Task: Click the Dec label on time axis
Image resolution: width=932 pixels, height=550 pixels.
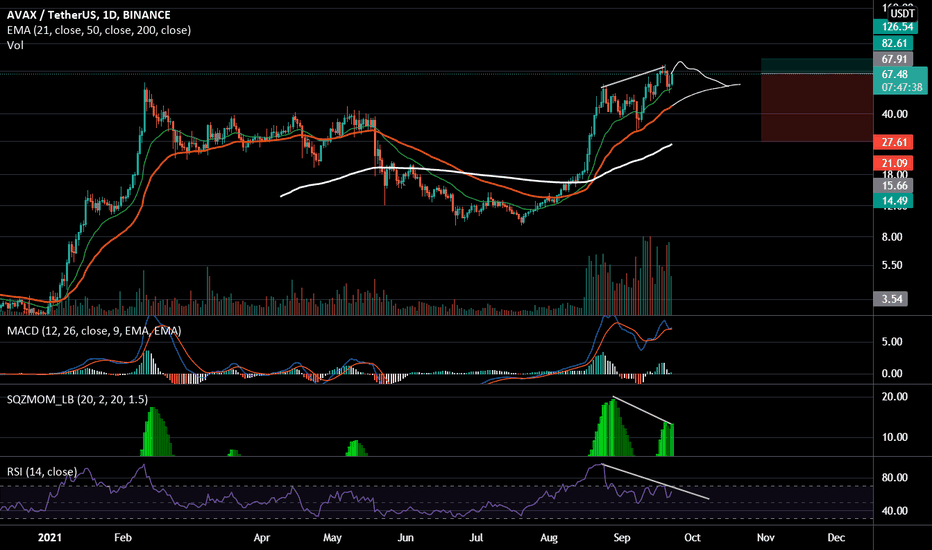Action: 836,538
